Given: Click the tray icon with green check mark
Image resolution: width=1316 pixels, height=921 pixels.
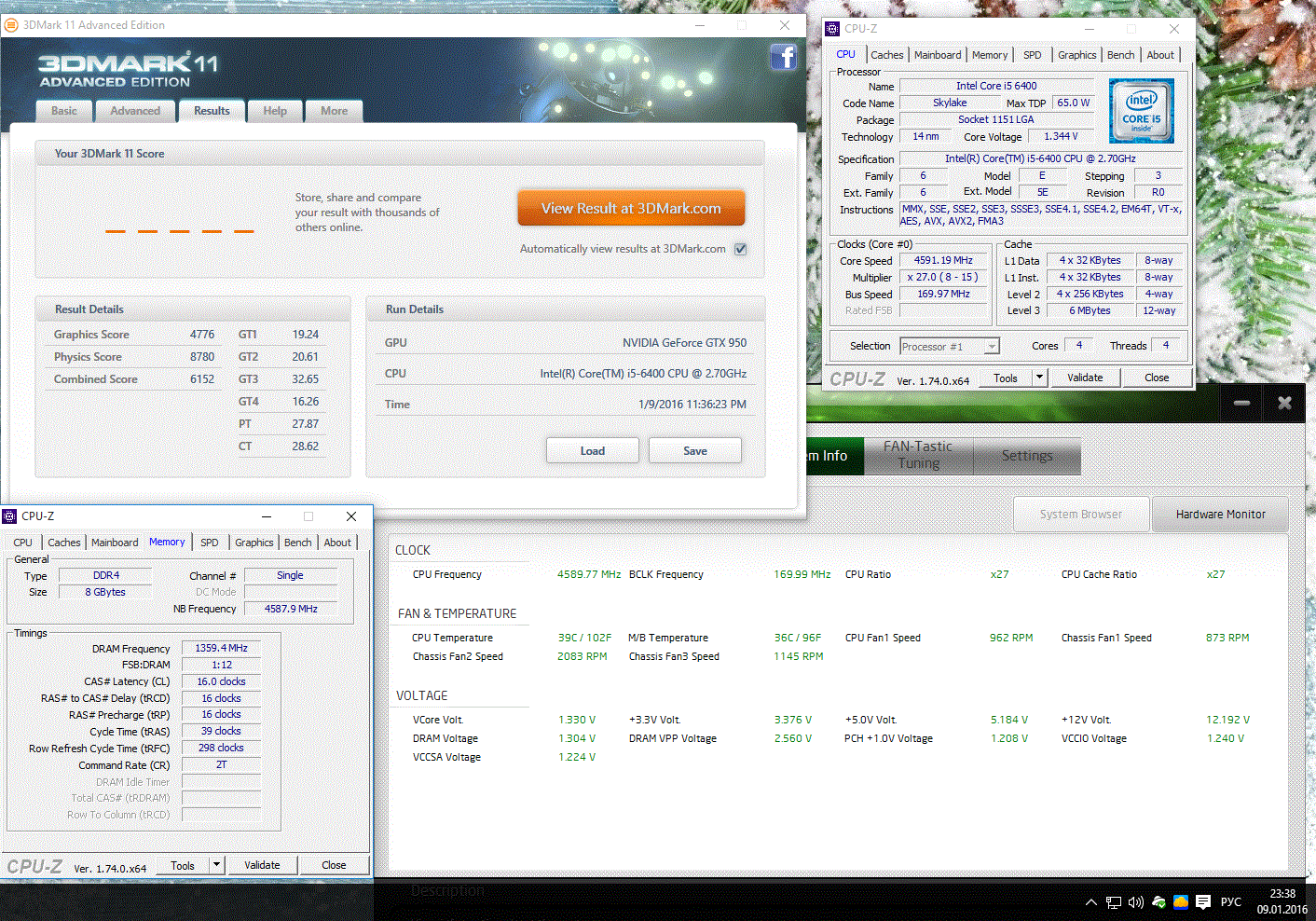Looking at the screenshot, I should point(1158,902).
